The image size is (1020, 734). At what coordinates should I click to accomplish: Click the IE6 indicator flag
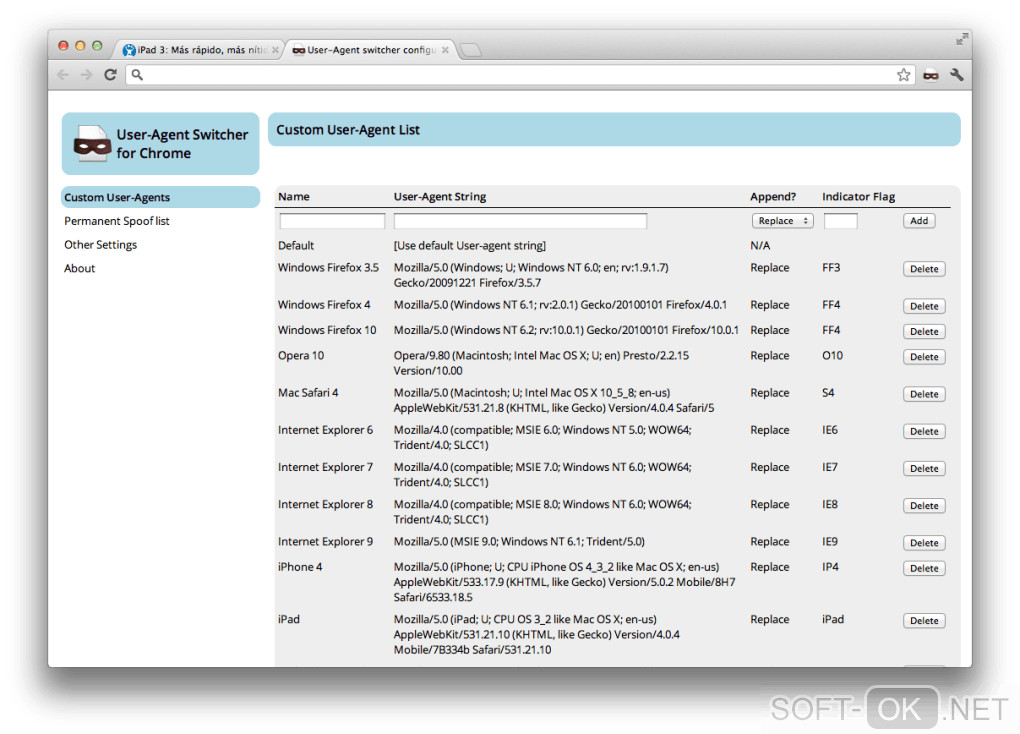tap(830, 429)
